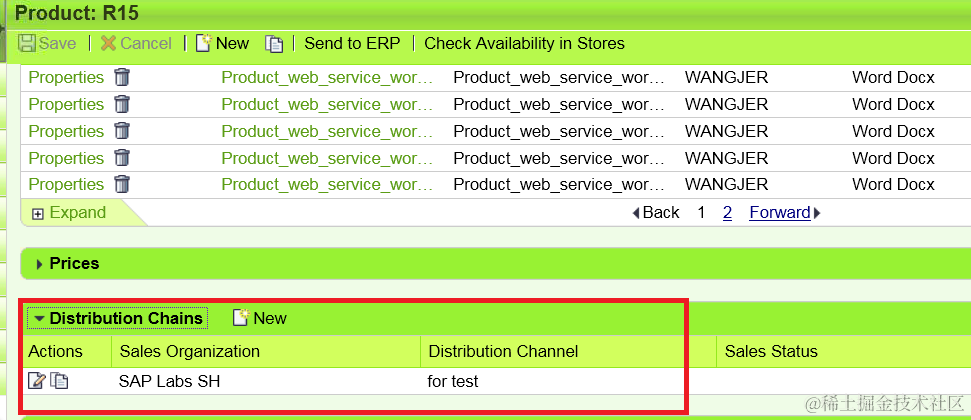Open Properties of the third attachment row
Image resolution: width=971 pixels, height=420 pixels.
66,131
